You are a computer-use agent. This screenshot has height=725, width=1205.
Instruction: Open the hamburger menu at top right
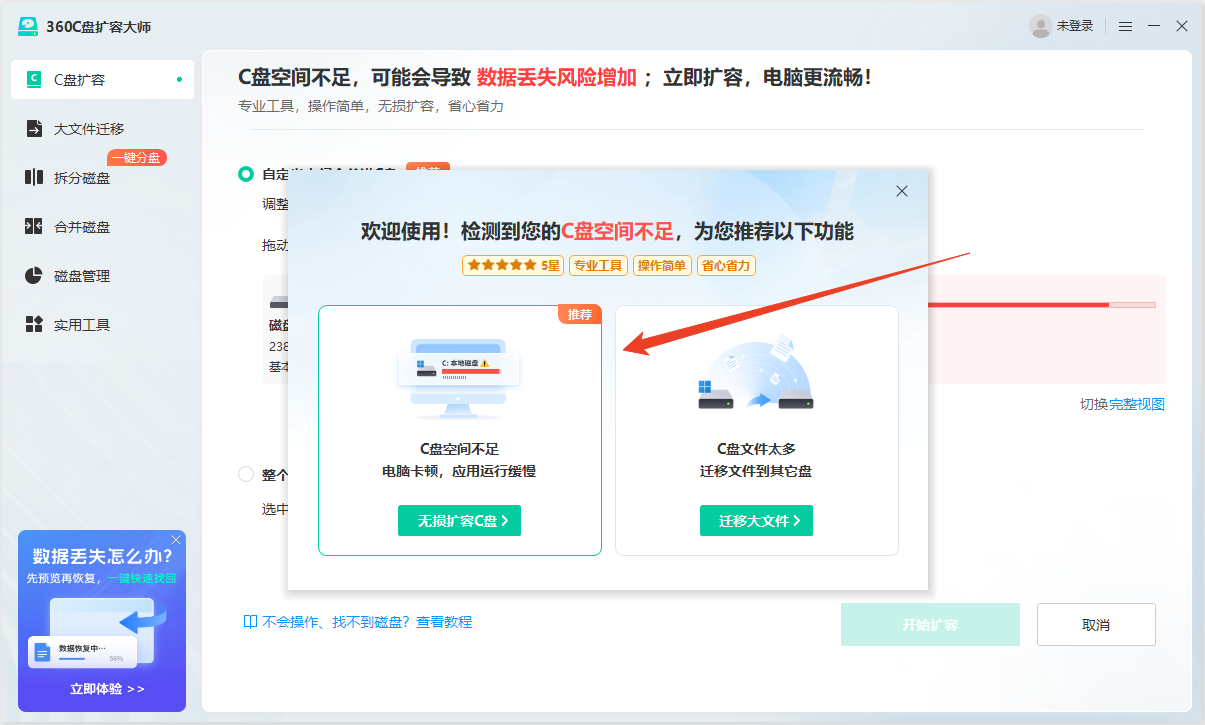1124,26
